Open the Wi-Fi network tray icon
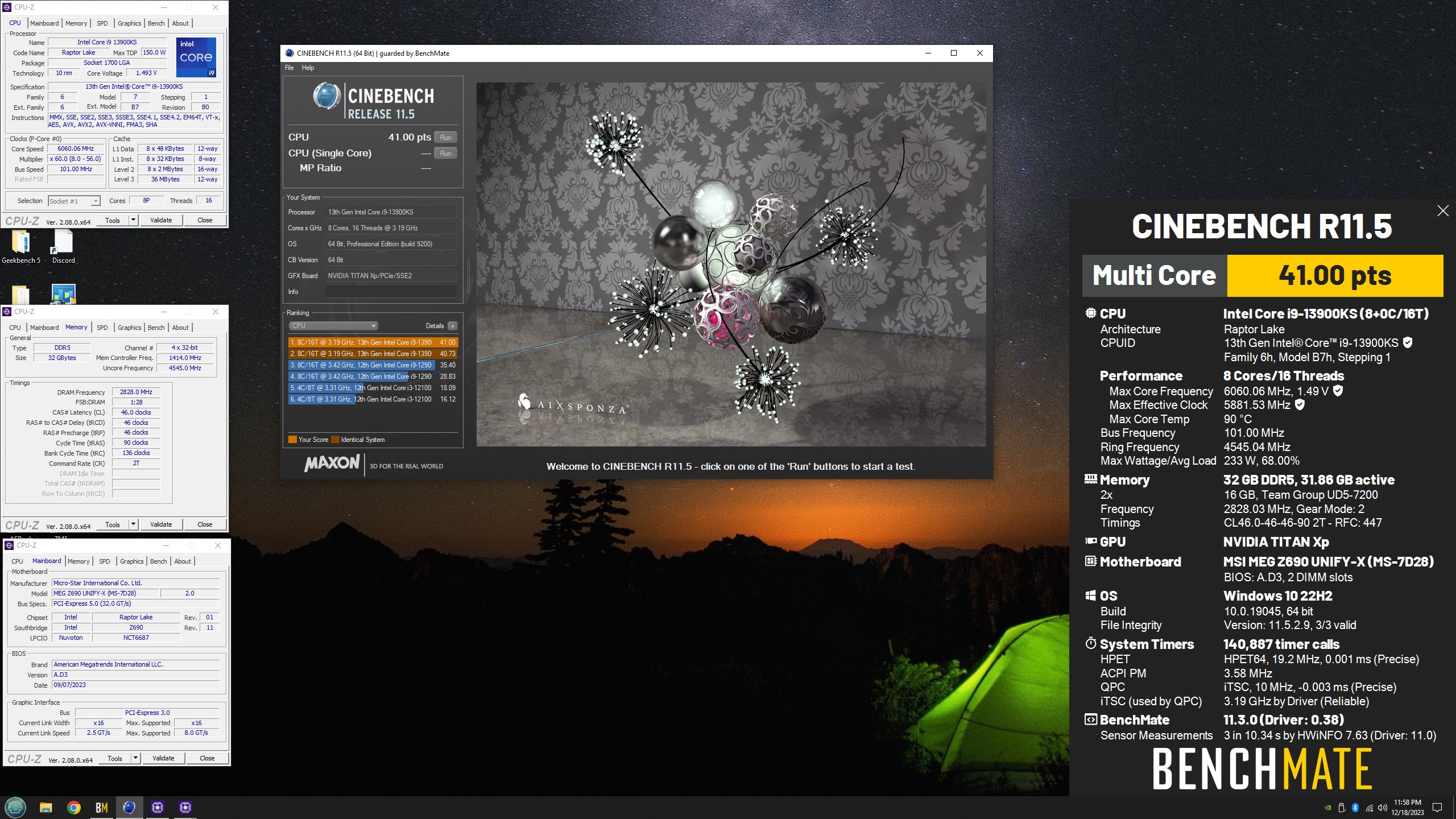 click(1369, 807)
